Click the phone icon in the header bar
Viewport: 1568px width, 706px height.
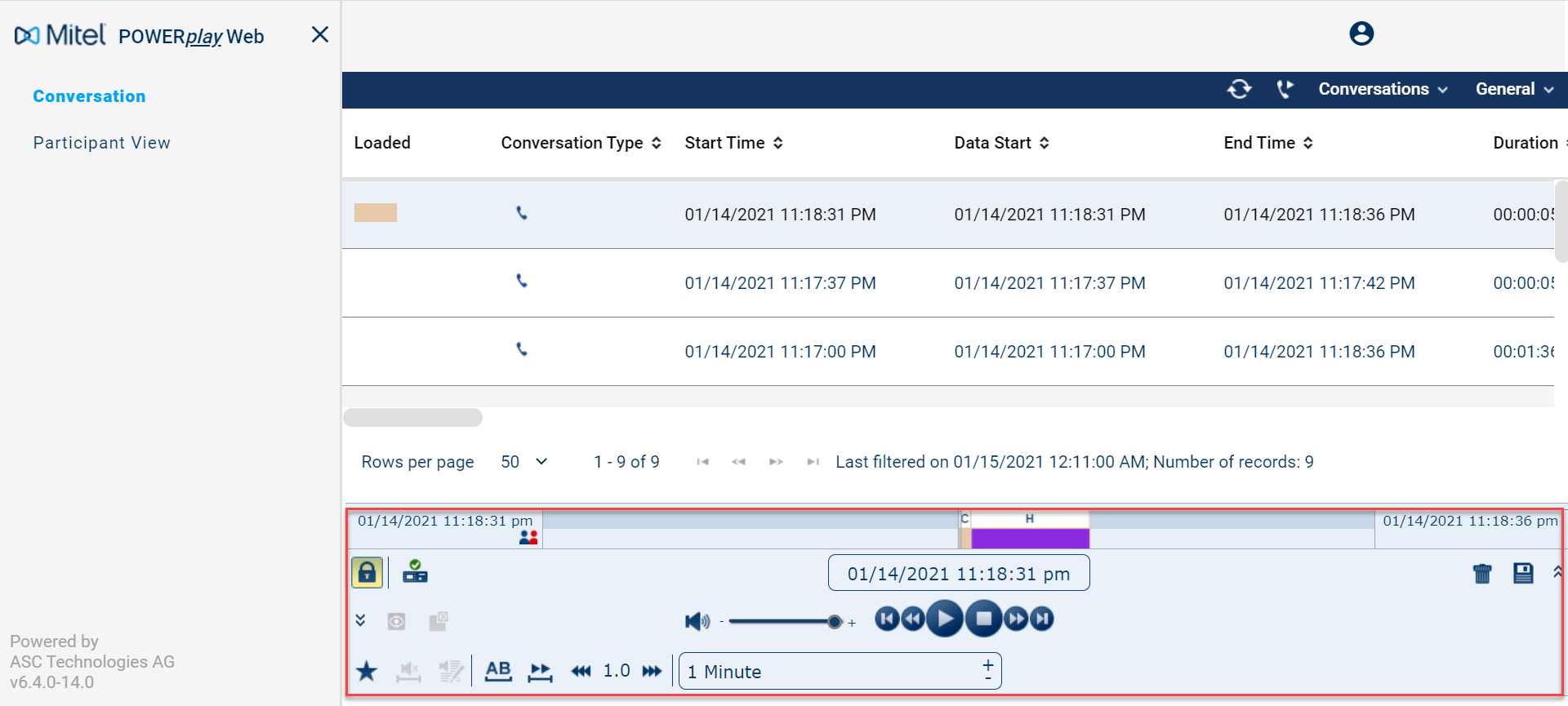pyautogui.click(x=1285, y=89)
